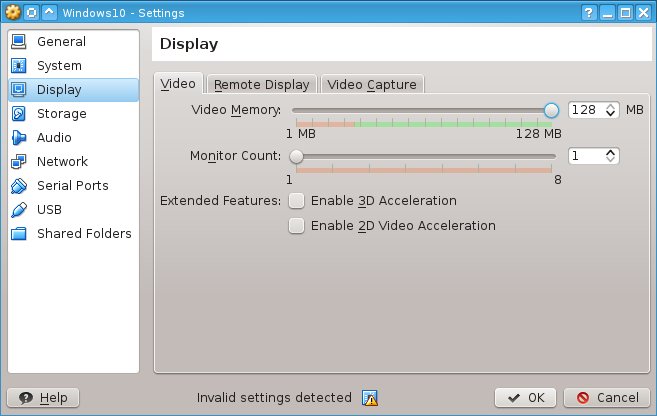Image resolution: width=657 pixels, height=416 pixels.
Task: Click the Monitor Count value field
Action: [x=593, y=156]
